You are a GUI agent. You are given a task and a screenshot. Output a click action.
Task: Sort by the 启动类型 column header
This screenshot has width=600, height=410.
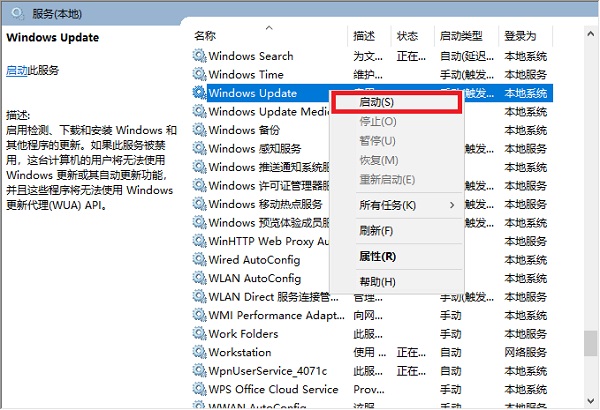pyautogui.click(x=464, y=36)
